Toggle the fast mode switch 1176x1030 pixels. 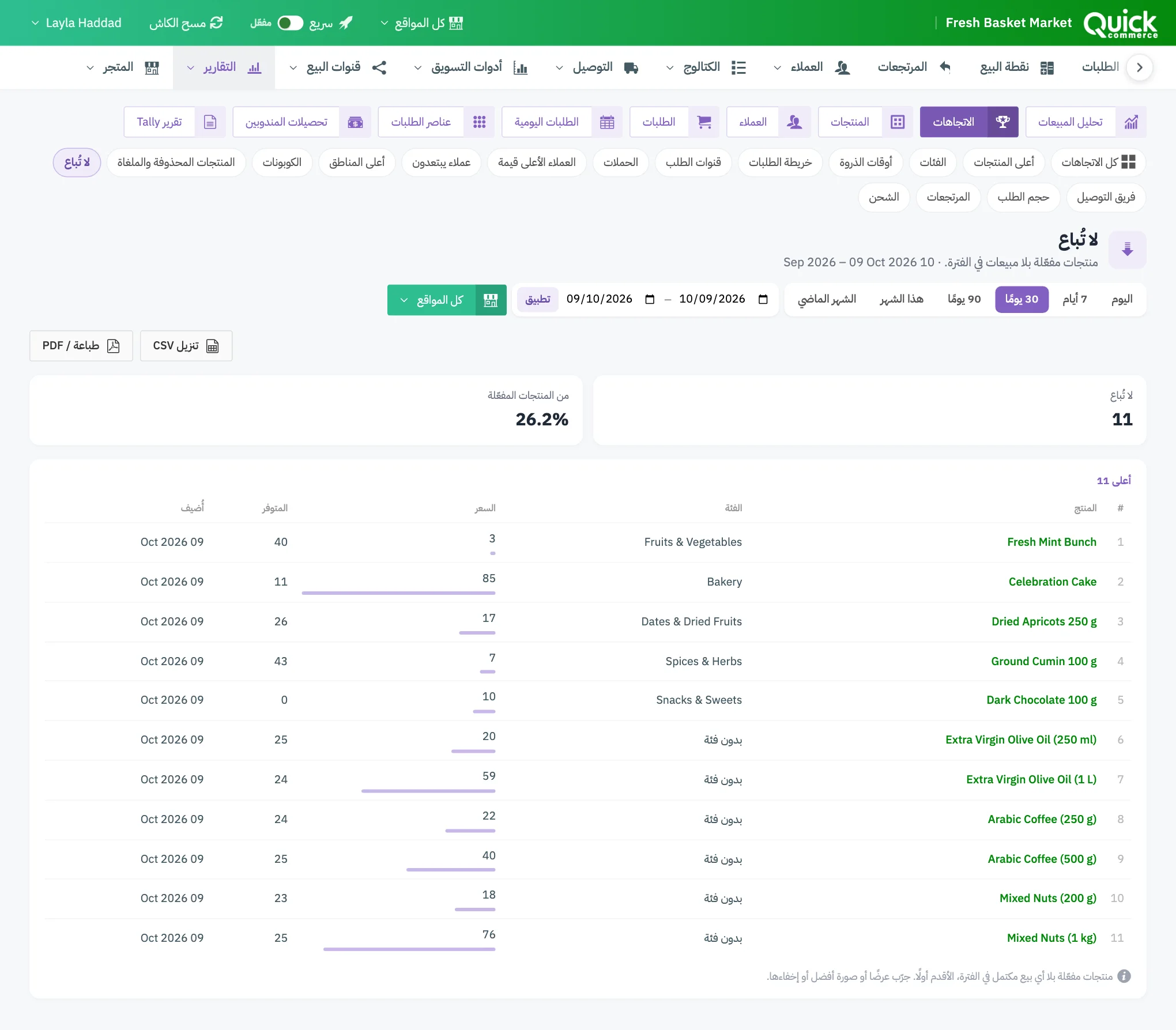pos(290,23)
